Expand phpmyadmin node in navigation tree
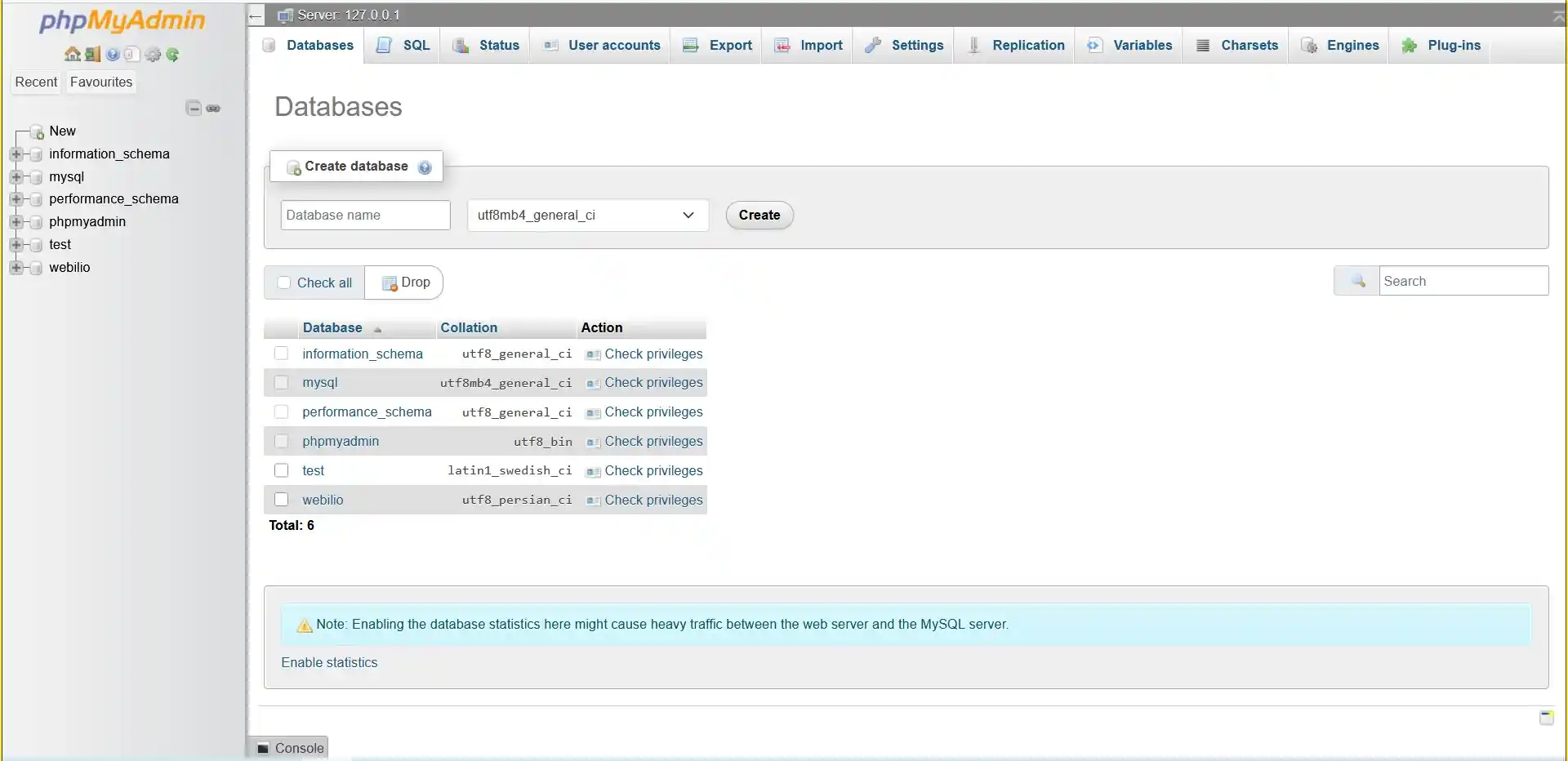The height and width of the screenshot is (761, 1568). [x=16, y=221]
